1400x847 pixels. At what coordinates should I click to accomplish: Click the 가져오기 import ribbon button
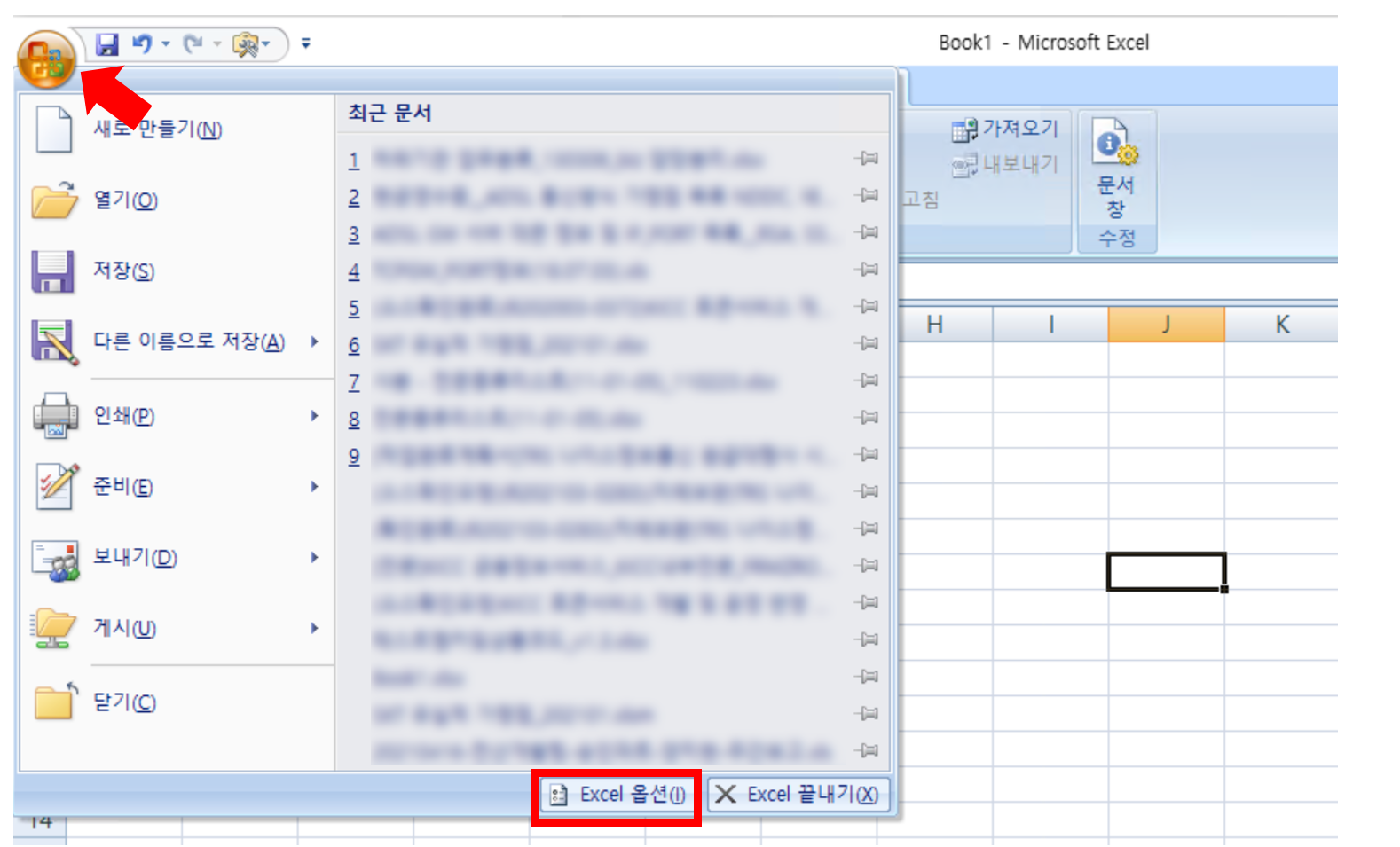pos(1005,129)
